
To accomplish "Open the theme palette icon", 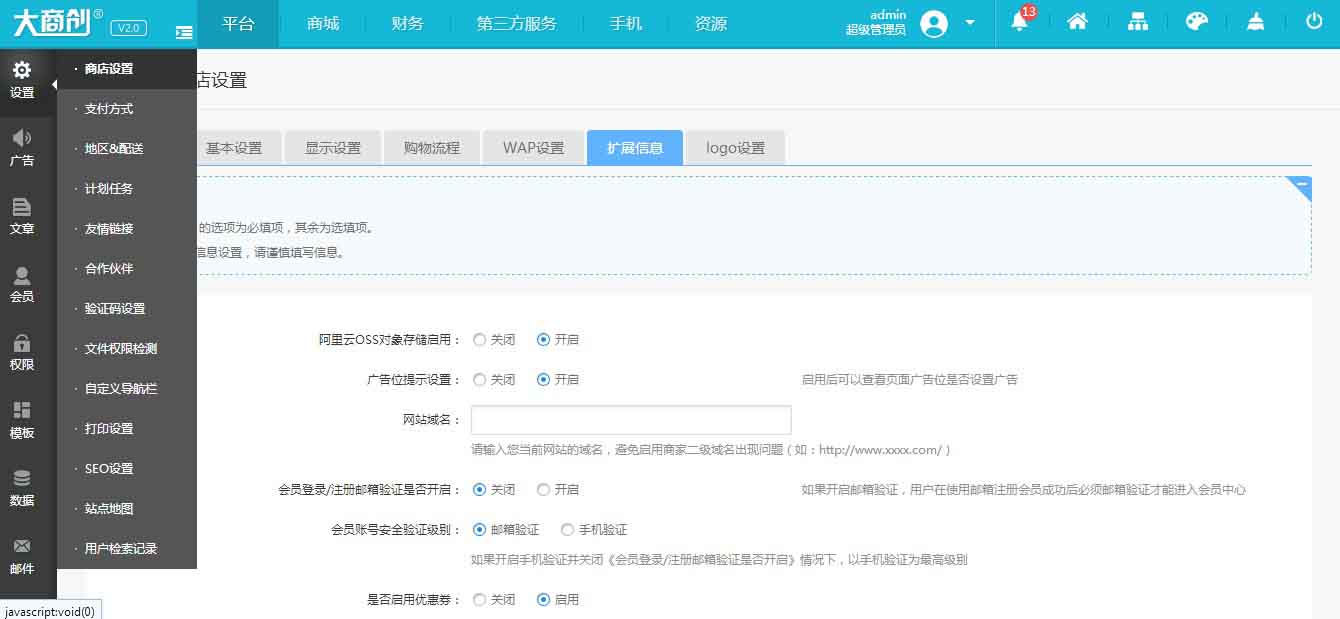I will pyautogui.click(x=1196, y=22).
